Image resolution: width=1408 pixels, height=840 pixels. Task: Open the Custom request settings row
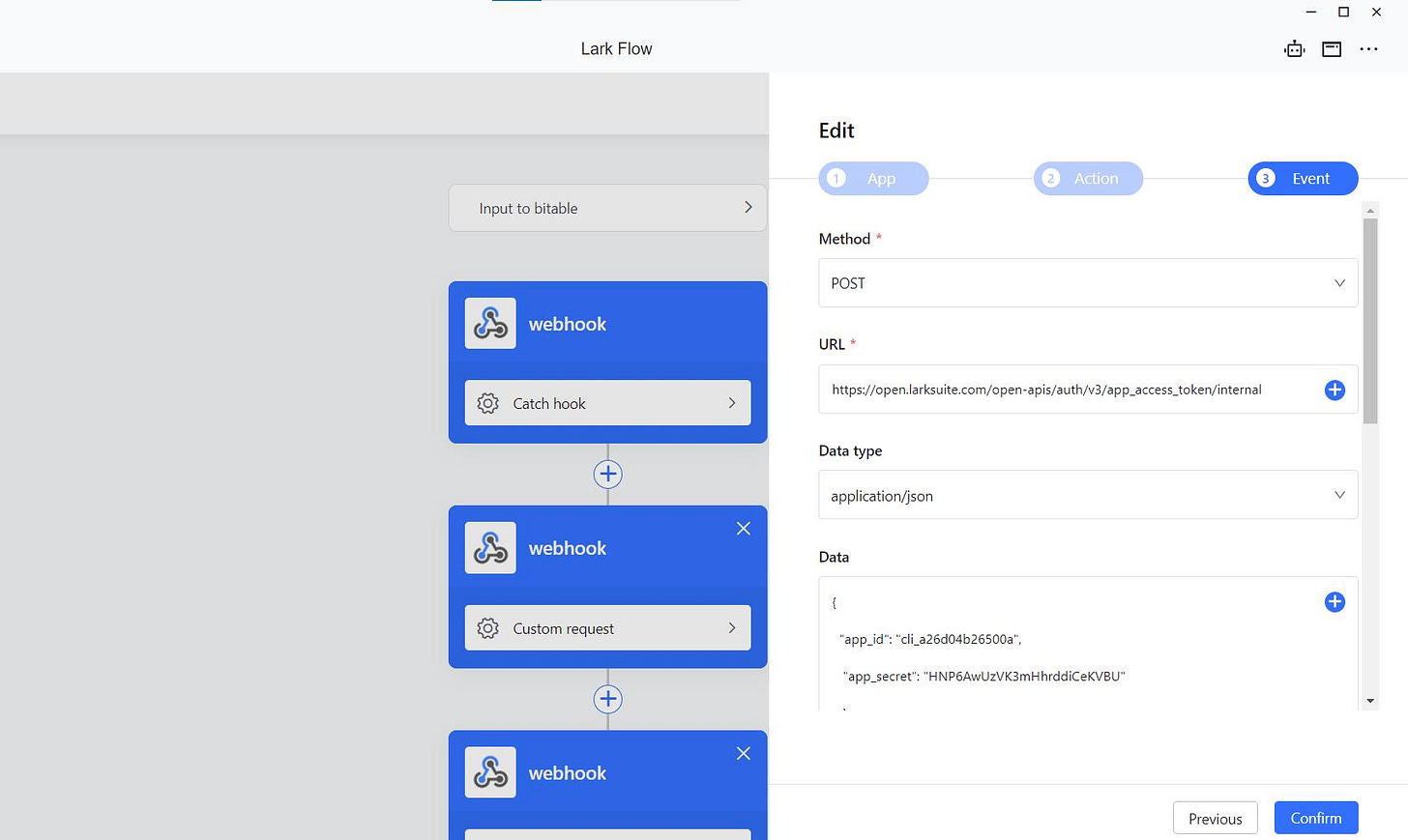click(607, 628)
